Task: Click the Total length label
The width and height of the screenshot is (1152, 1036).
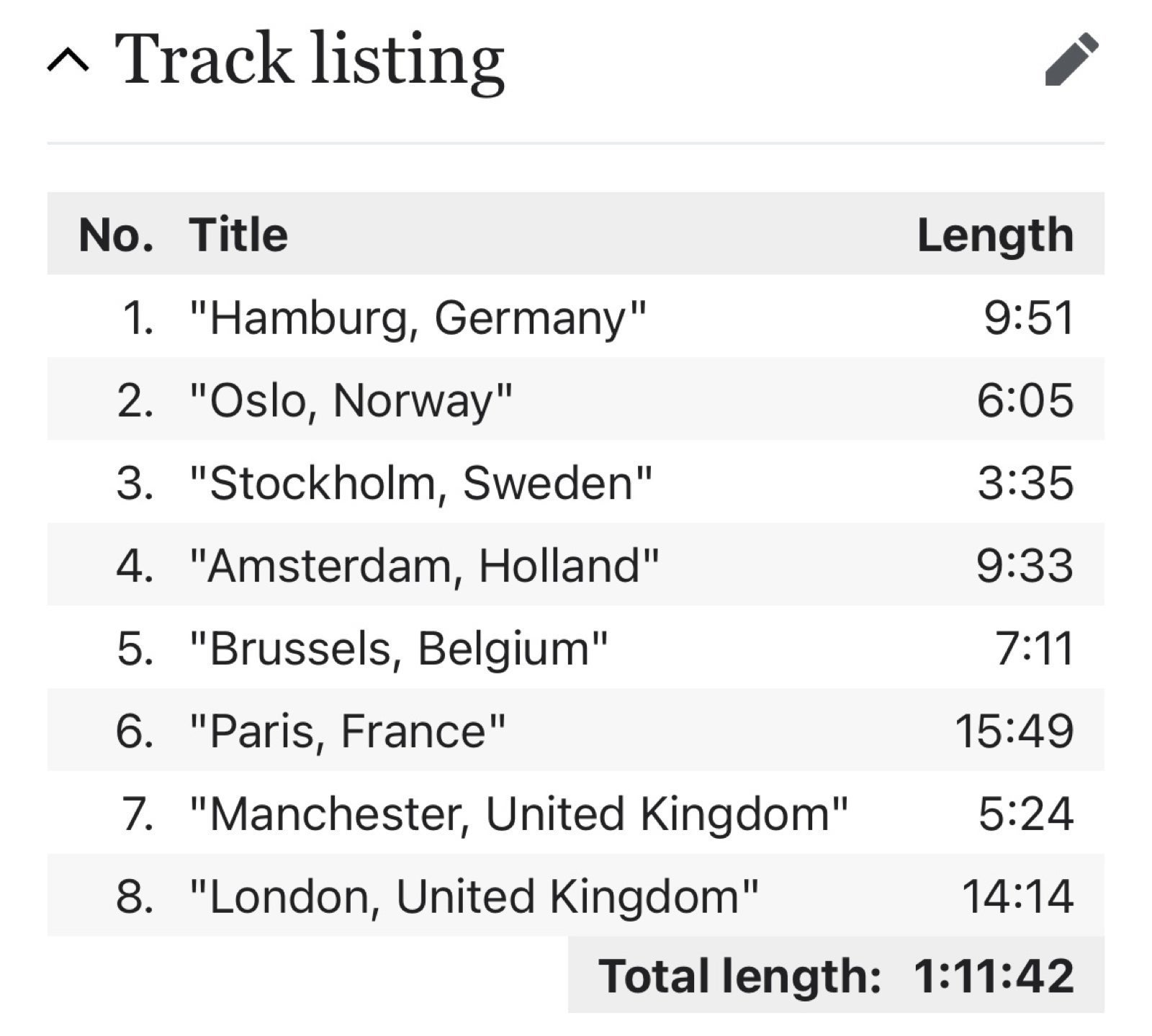Action: point(739,976)
